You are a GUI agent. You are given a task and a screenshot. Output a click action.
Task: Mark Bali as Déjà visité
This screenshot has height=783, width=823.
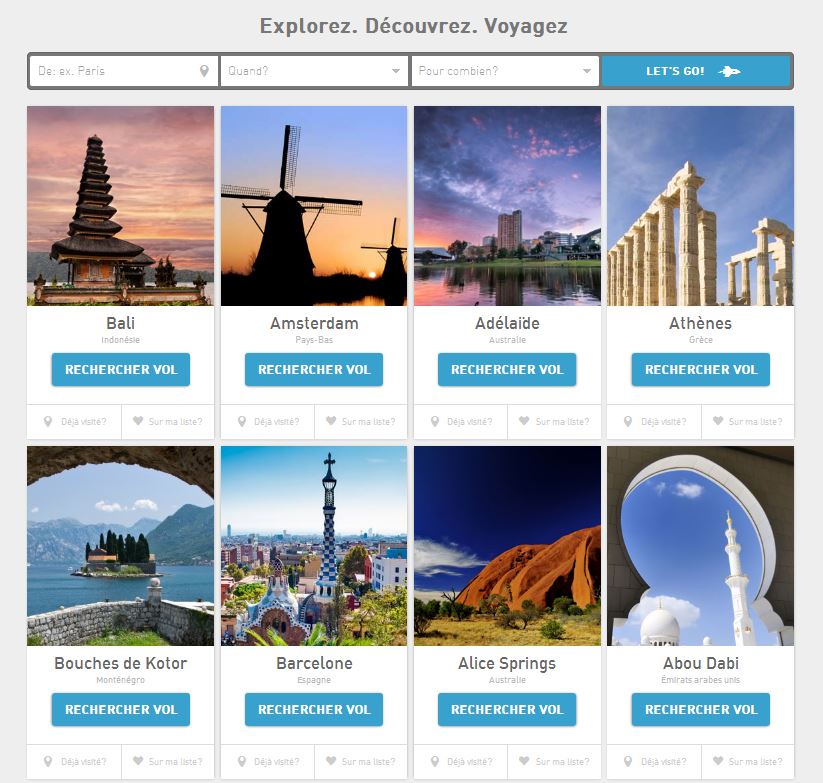pyautogui.click(x=75, y=421)
